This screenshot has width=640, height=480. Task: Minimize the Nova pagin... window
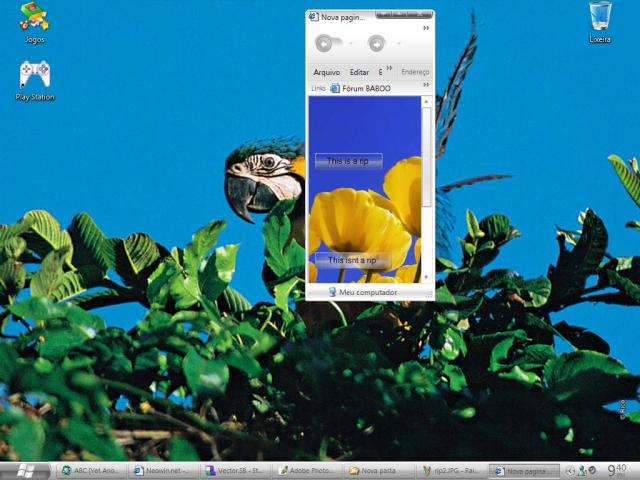click(x=384, y=15)
